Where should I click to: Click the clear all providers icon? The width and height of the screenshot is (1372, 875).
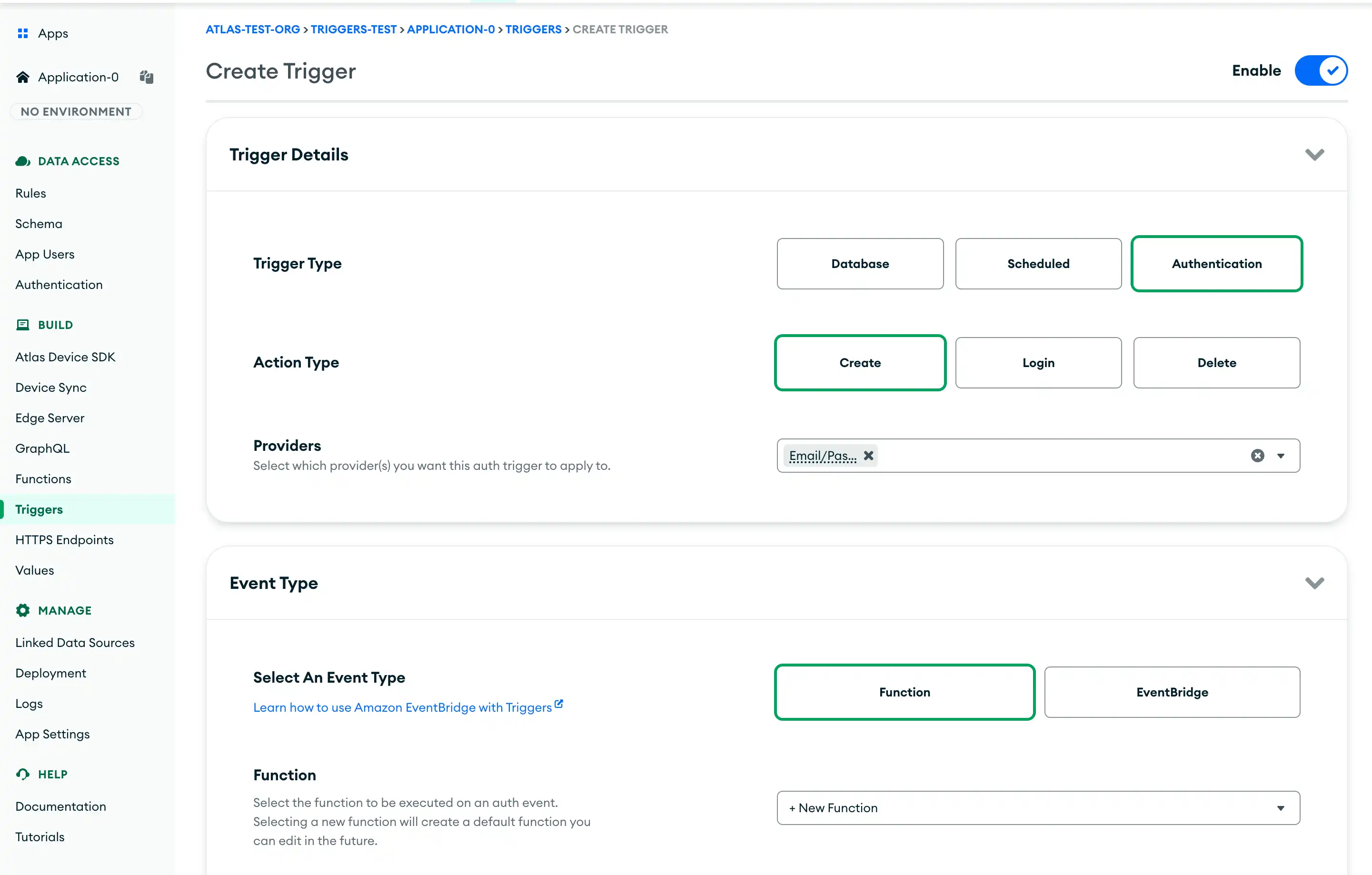[x=1258, y=455]
